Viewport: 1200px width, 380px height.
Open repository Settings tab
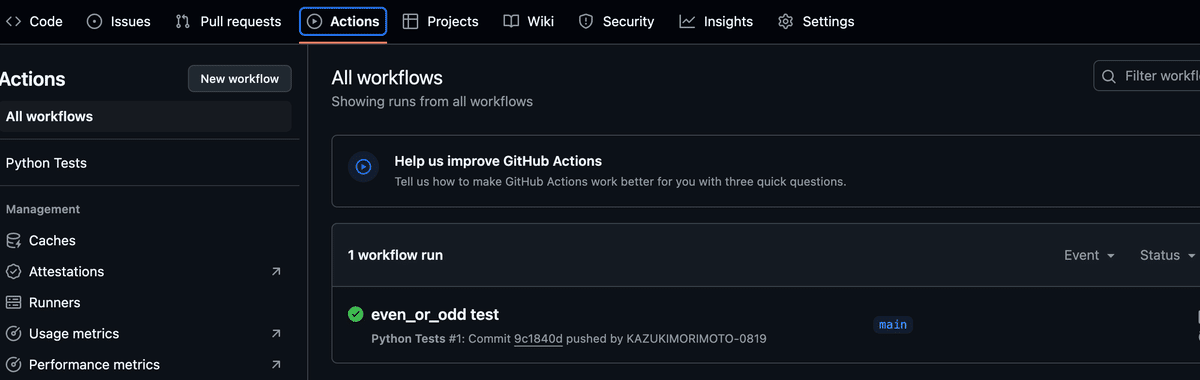816,21
